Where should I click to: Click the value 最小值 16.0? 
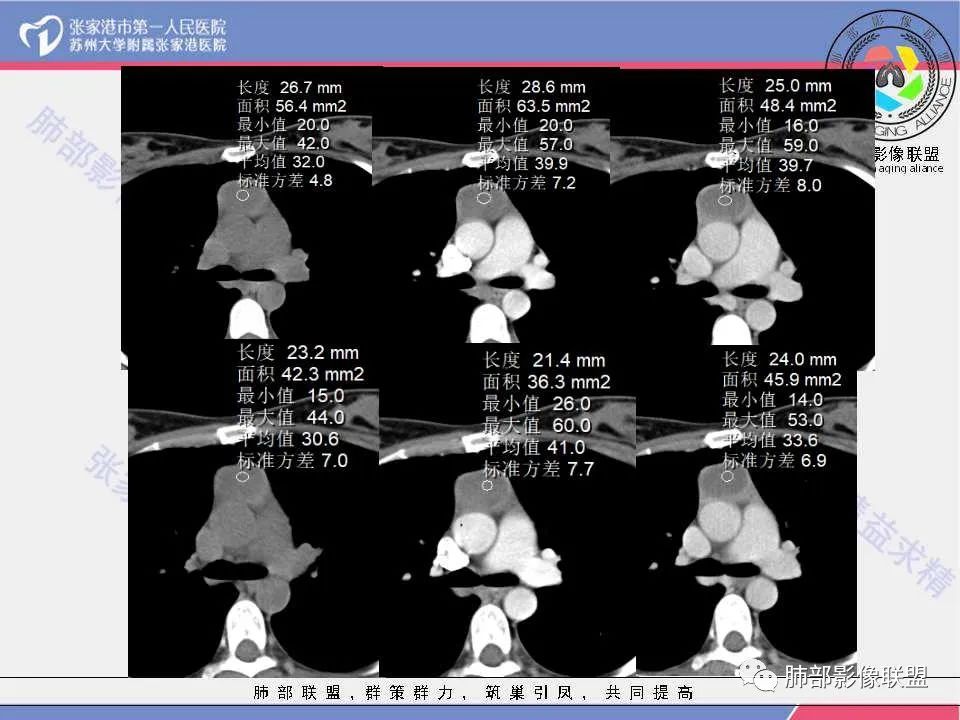tap(769, 126)
